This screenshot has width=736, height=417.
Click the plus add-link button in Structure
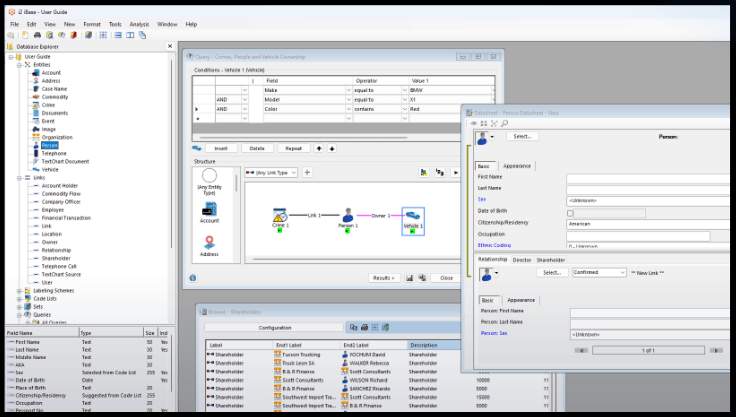point(307,172)
